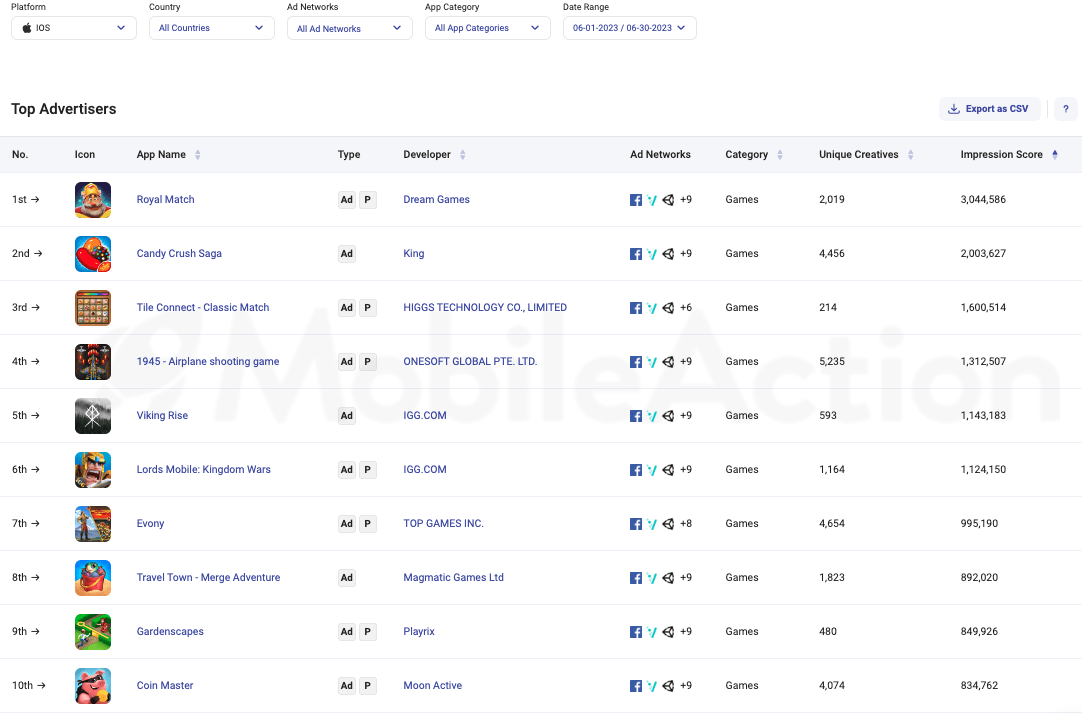This screenshot has height=714, width=1082.
Task: Open ONESOFT GLOBAL PTE. LTD. developer link
Action: (470, 361)
